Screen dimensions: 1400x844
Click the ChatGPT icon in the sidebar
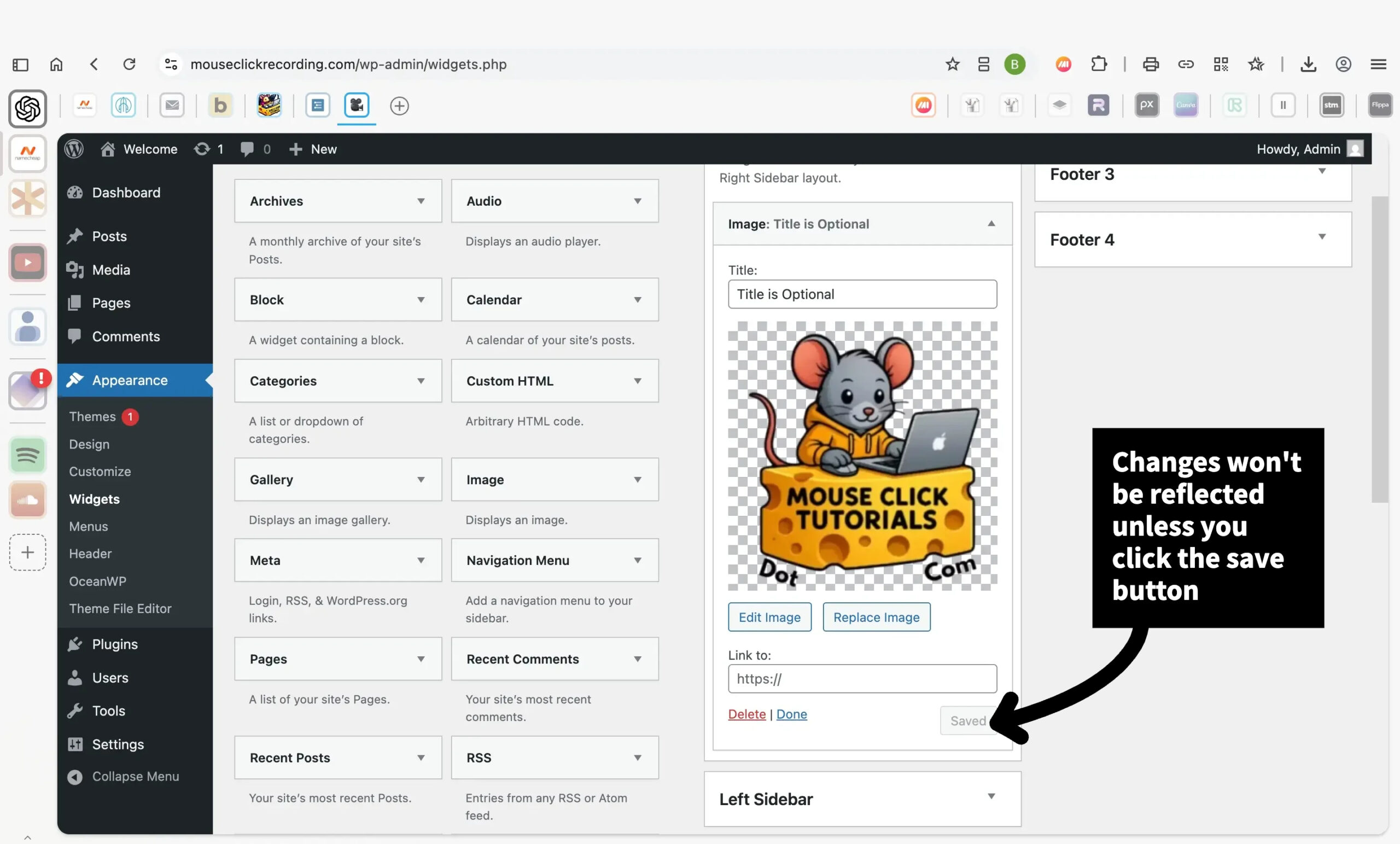pyautogui.click(x=27, y=108)
